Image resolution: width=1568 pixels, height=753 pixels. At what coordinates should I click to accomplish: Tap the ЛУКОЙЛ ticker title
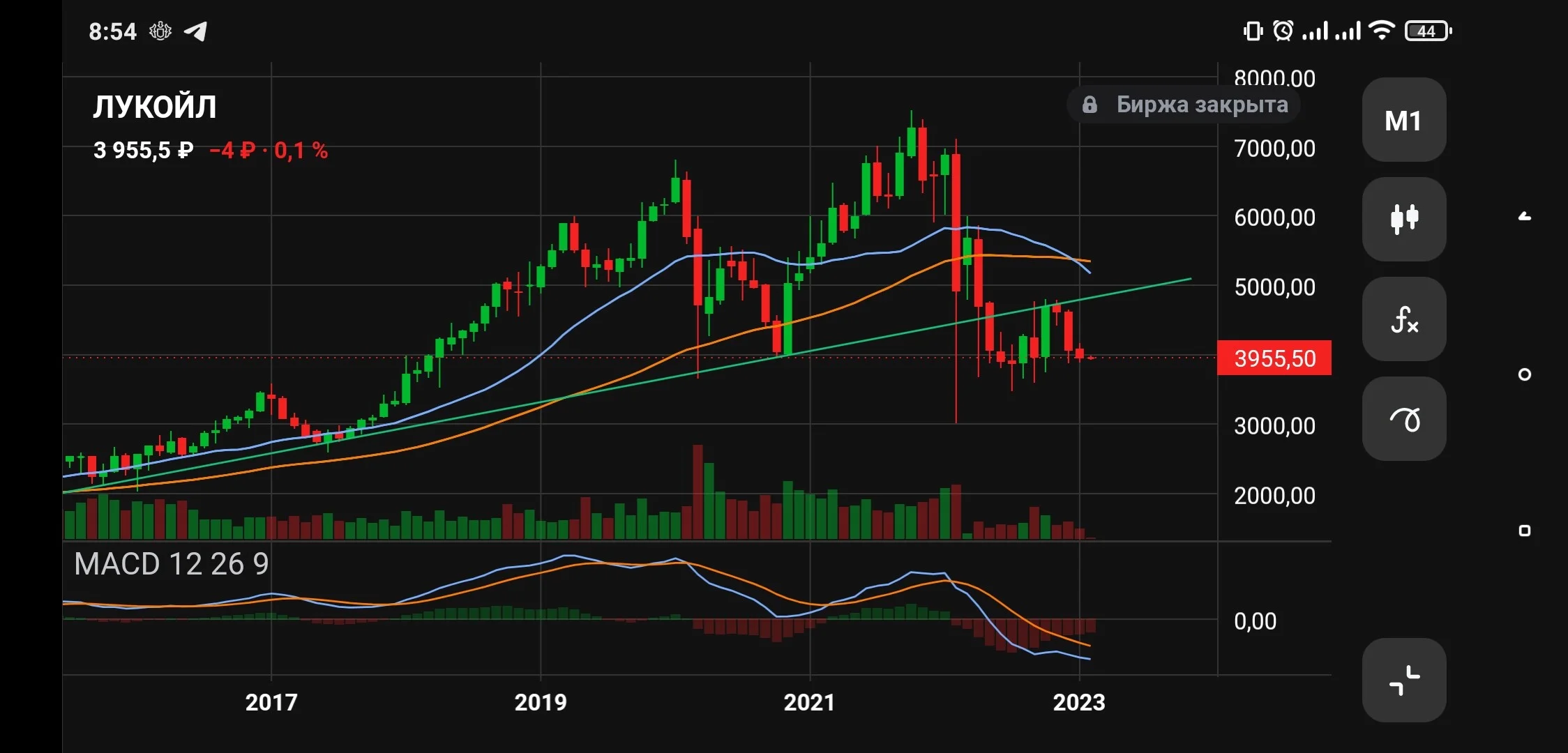coord(155,107)
